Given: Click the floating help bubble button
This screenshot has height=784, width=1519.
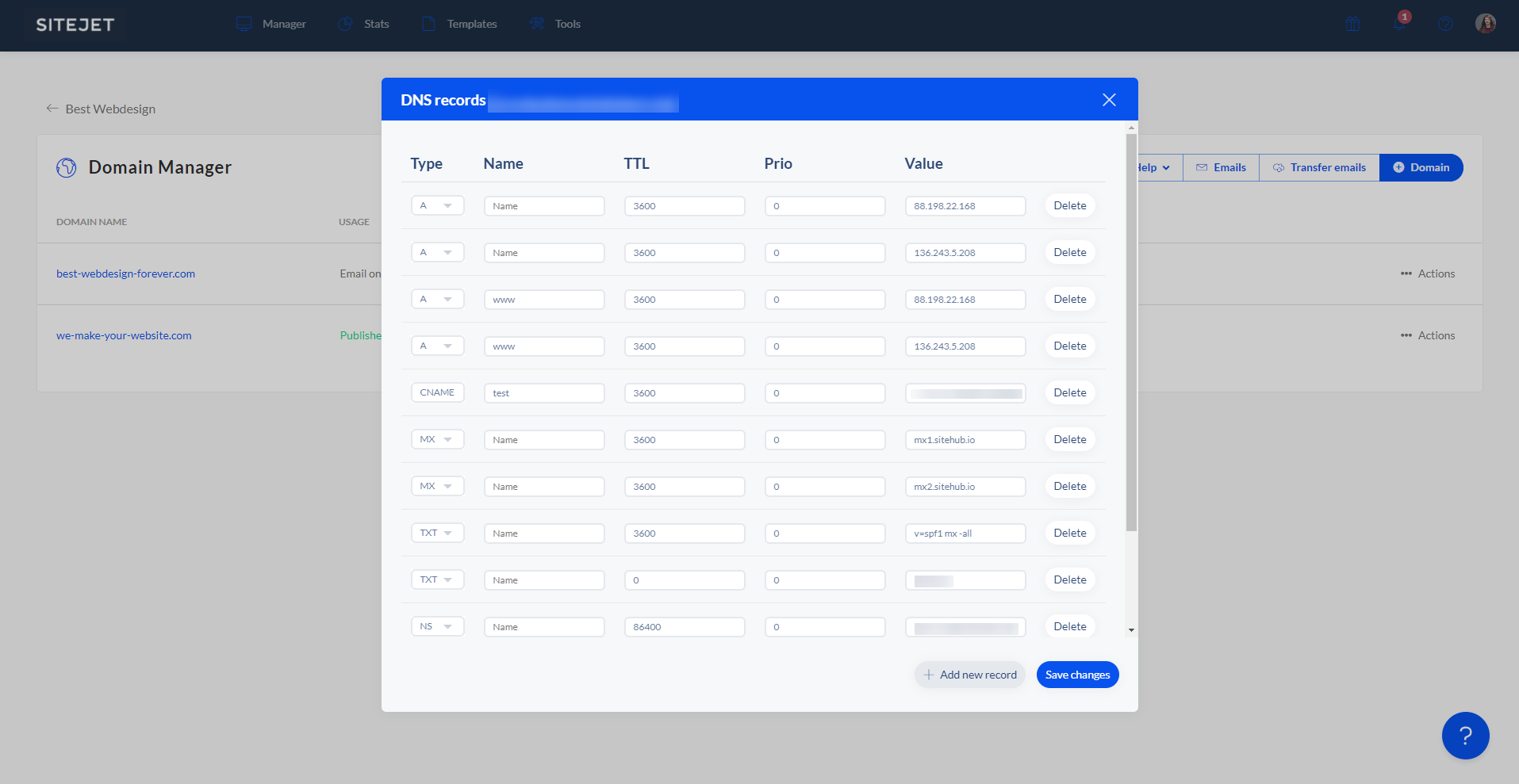Looking at the screenshot, I should tap(1465, 736).
